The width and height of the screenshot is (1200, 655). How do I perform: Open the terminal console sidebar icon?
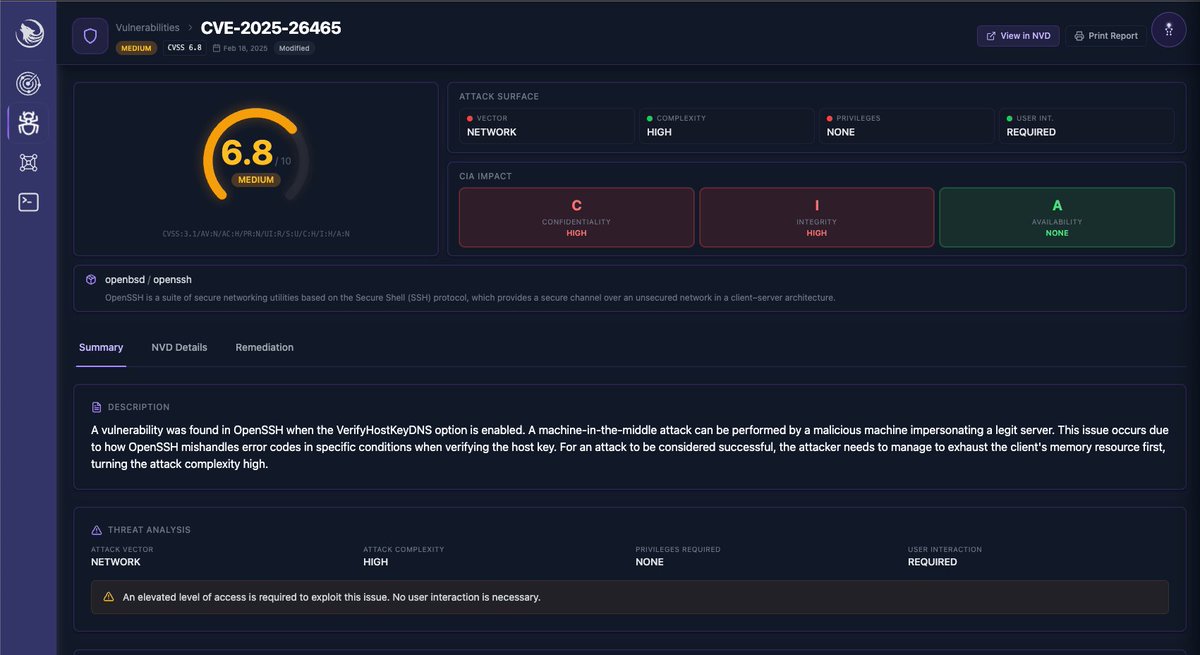[x=29, y=202]
